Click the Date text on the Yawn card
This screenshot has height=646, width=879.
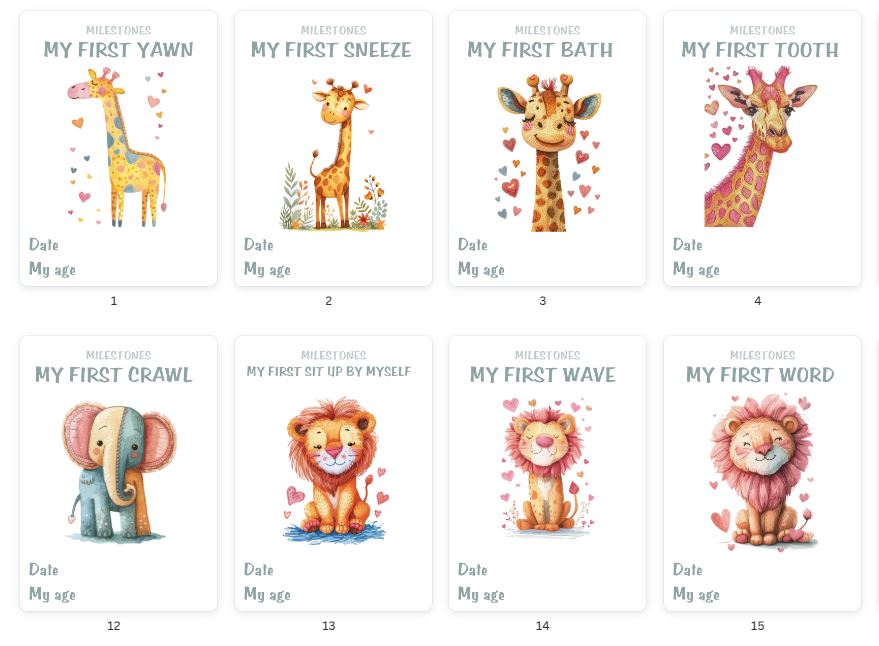(44, 244)
